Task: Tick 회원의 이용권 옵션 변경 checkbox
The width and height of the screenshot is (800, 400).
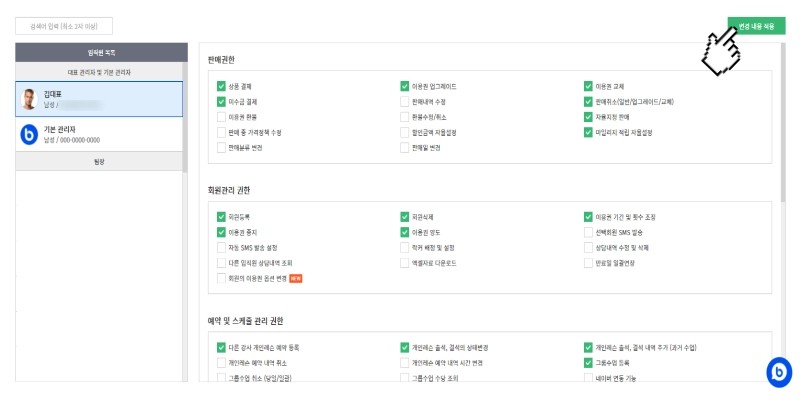Action: 221,278
